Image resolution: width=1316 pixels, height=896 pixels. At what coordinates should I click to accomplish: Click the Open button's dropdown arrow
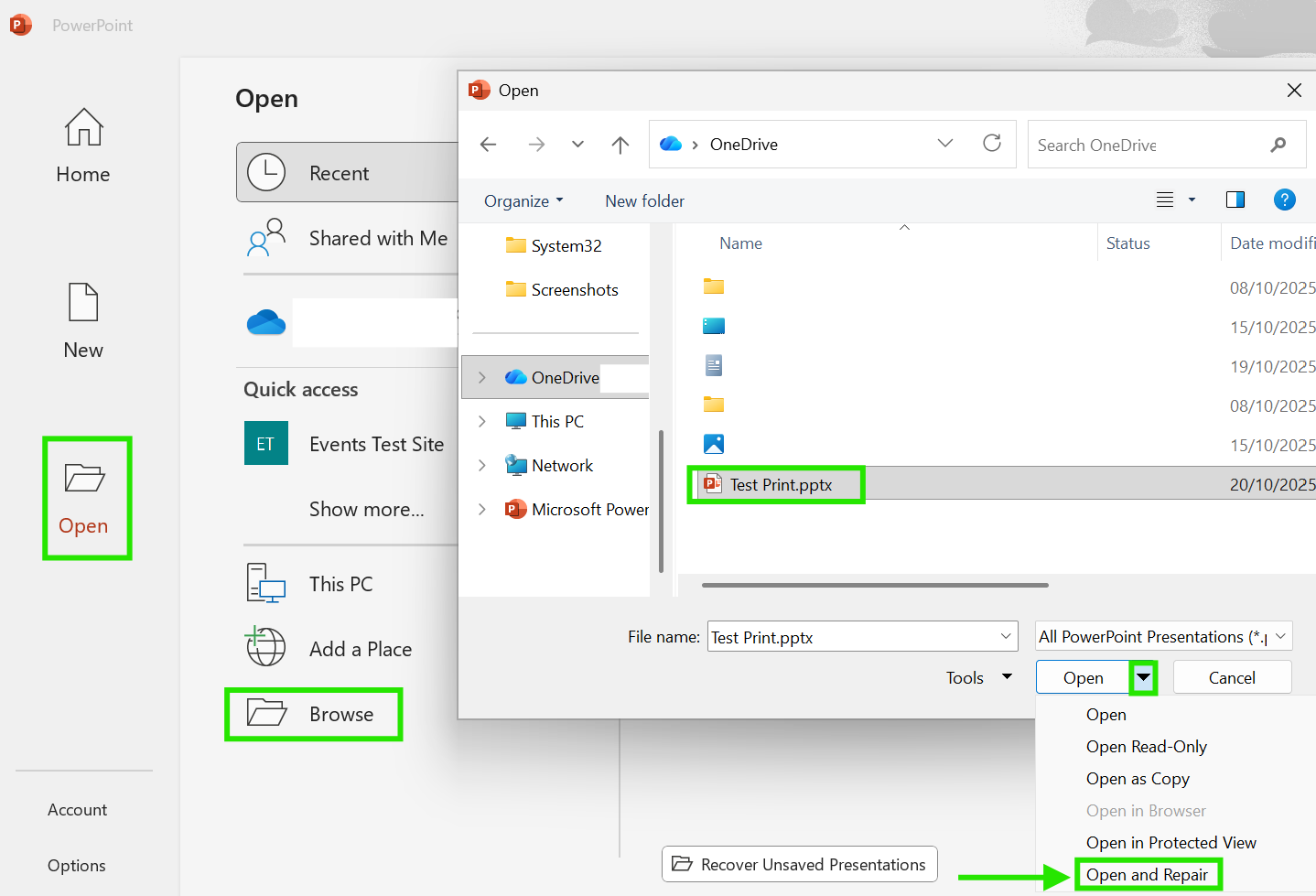click(1144, 677)
